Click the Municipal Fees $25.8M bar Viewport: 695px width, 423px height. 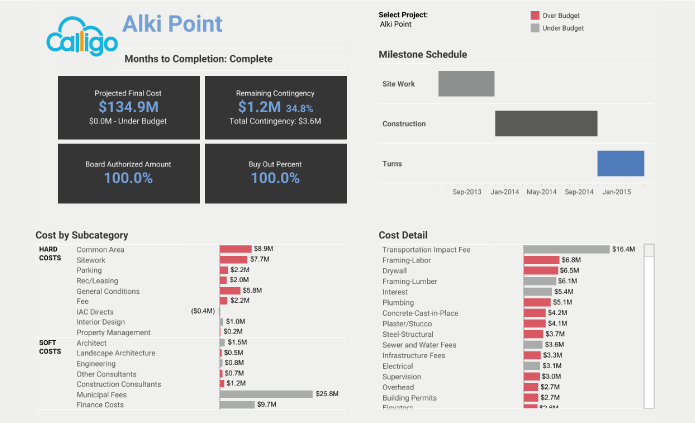click(265, 394)
